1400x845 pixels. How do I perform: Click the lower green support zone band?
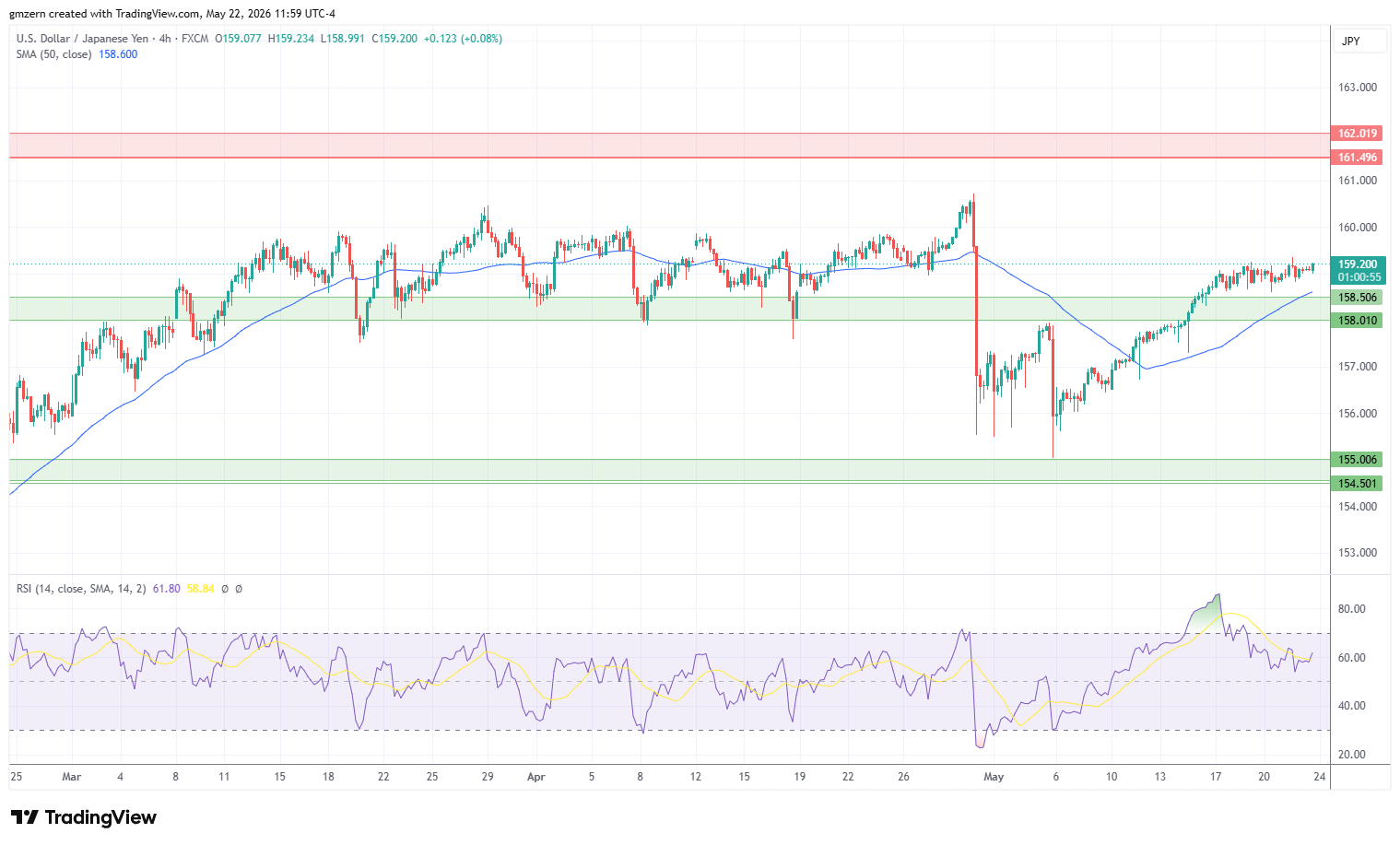click(x=669, y=471)
